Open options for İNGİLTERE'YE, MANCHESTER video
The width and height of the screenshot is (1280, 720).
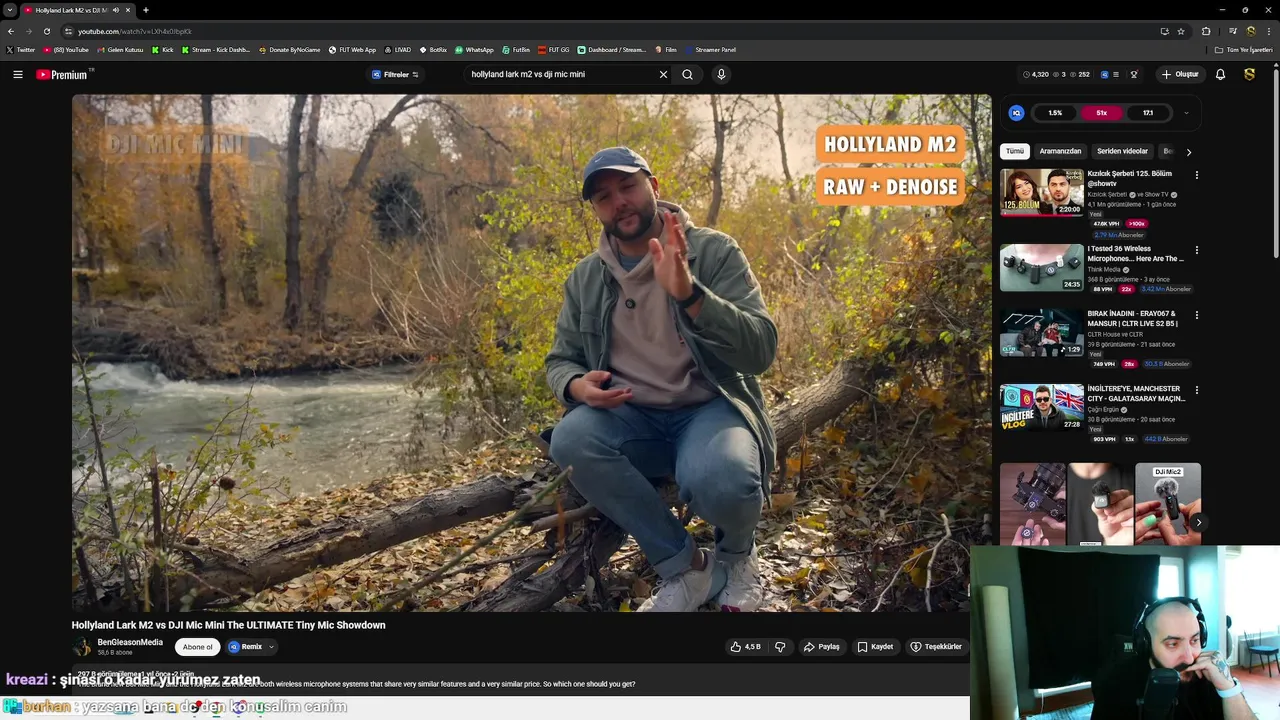coord(1196,390)
